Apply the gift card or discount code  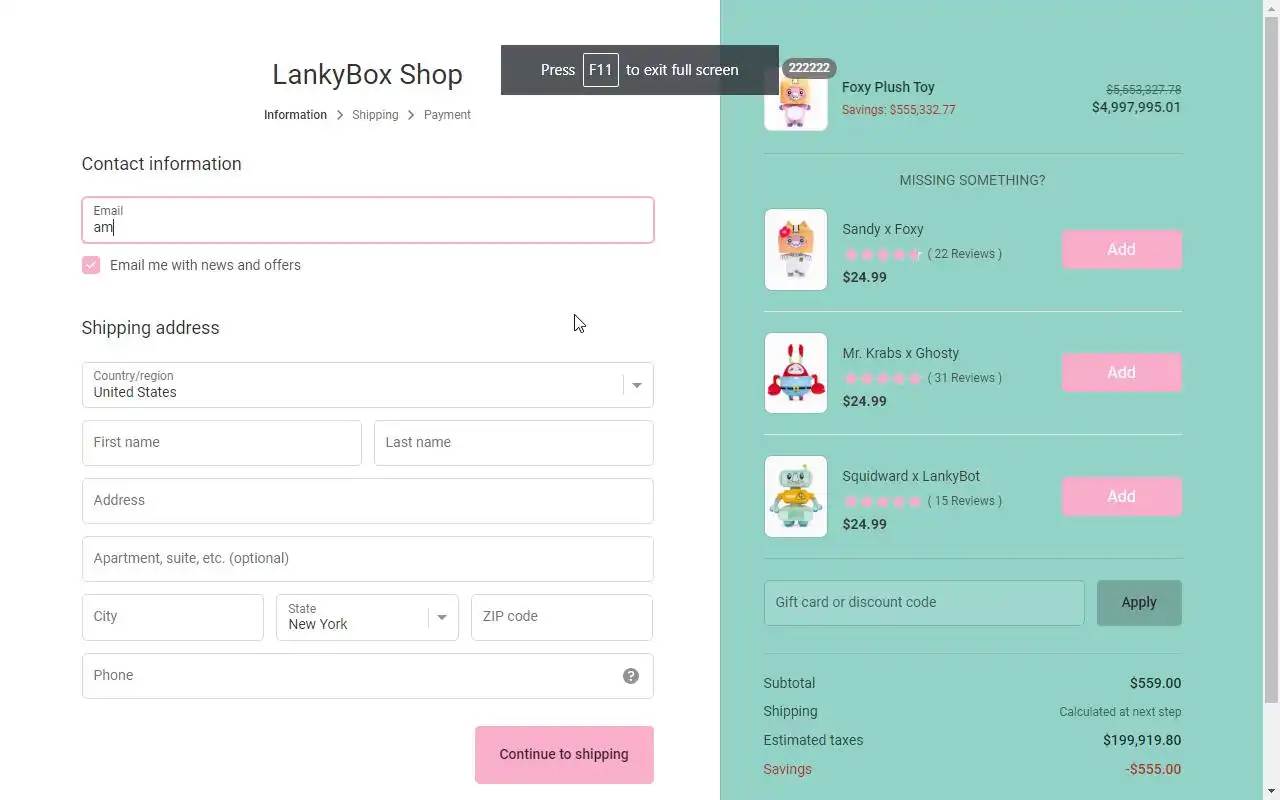(x=1139, y=603)
